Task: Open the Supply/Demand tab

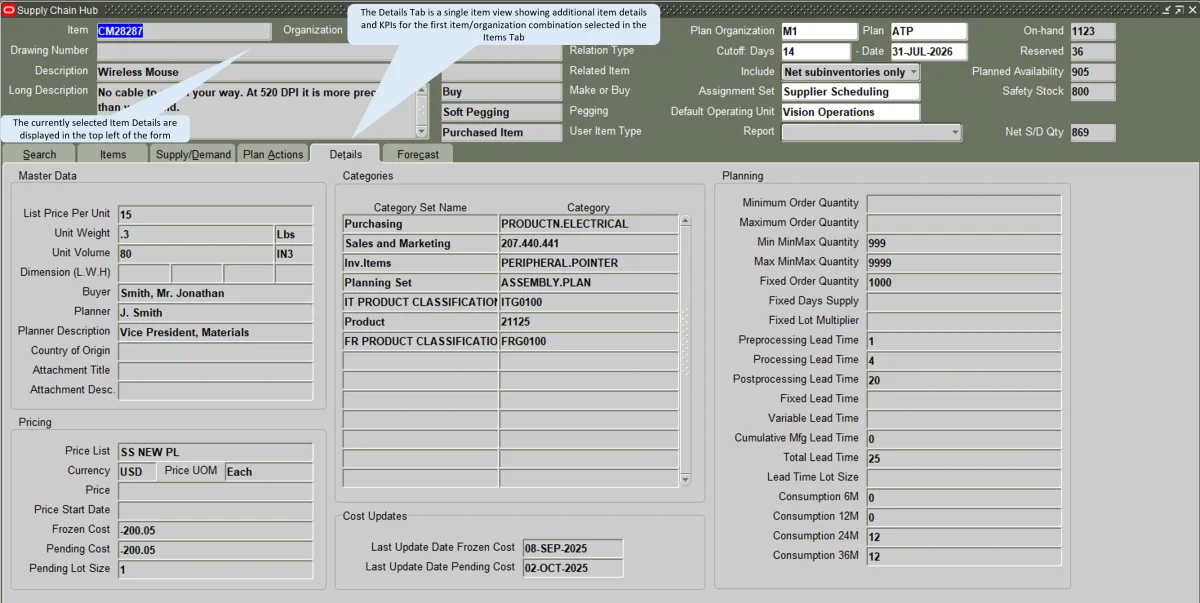Action: click(x=194, y=154)
